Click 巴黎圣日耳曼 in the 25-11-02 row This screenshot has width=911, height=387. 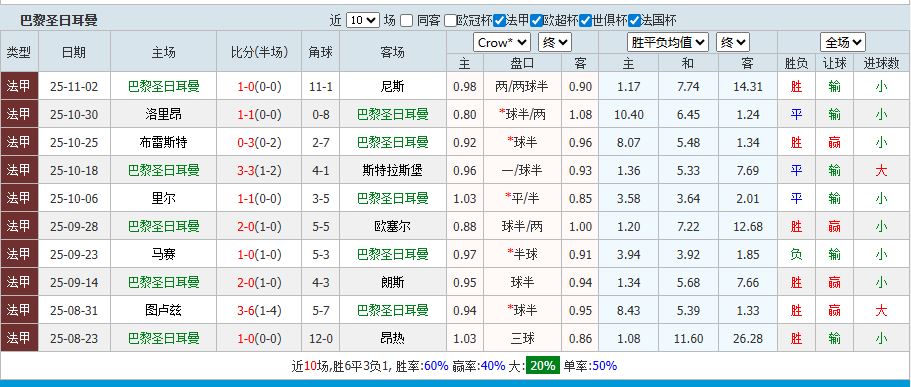[163, 87]
